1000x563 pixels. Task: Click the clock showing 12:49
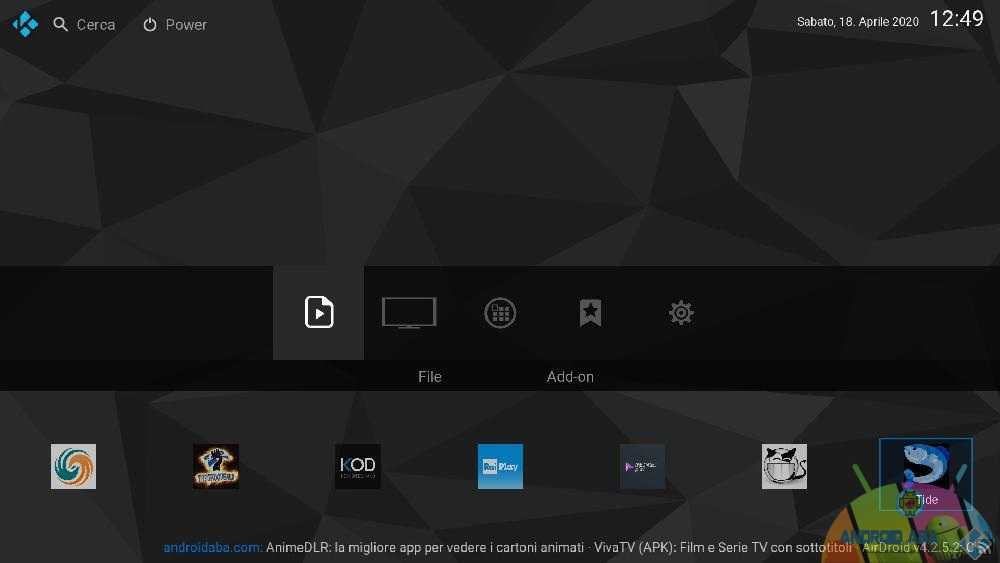pos(957,19)
